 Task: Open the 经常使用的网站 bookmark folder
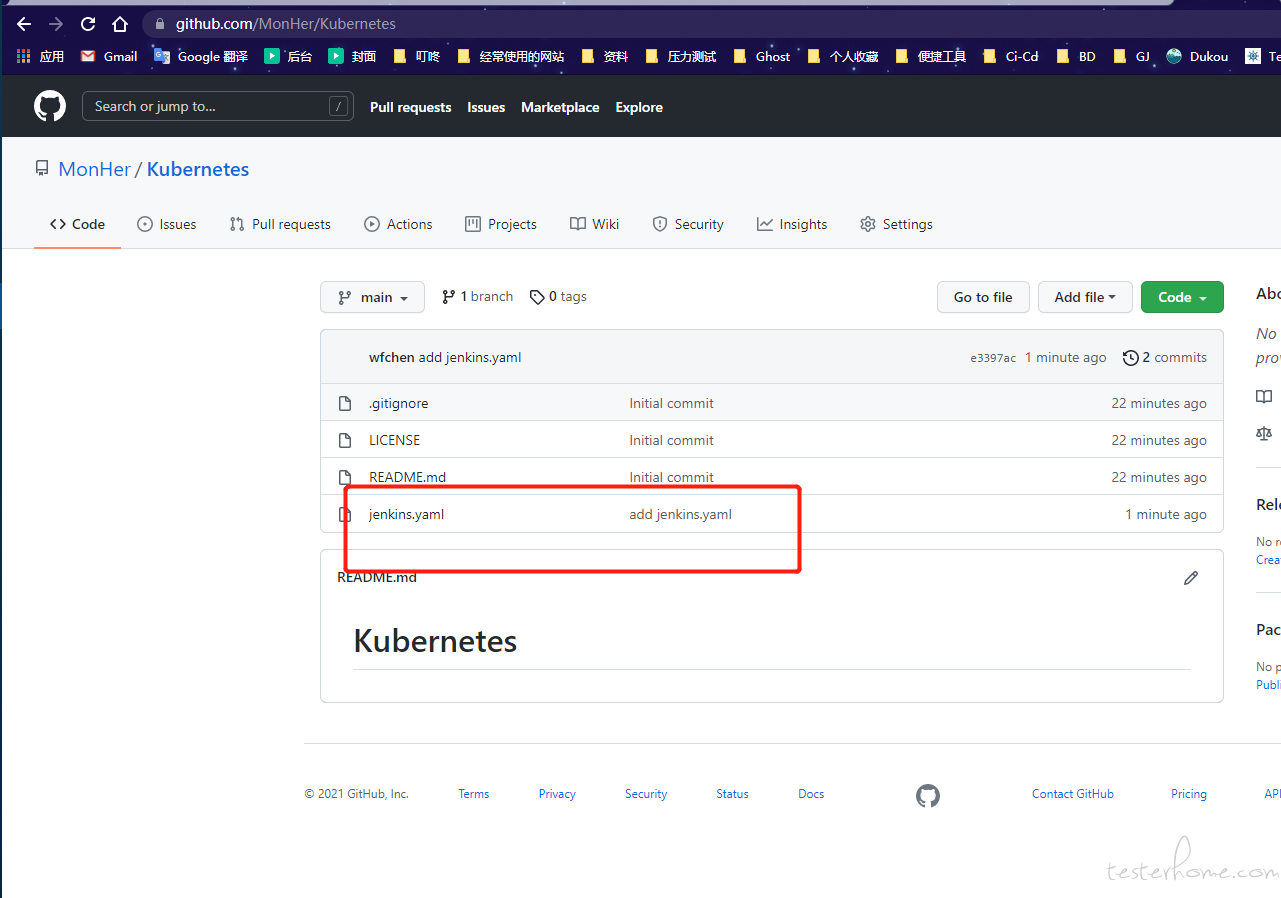510,56
